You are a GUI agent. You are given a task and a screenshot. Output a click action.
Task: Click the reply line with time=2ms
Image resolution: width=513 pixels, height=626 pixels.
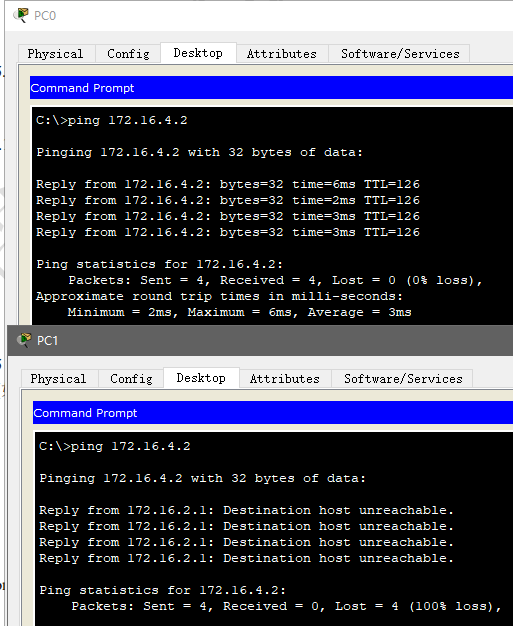pyautogui.click(x=228, y=200)
